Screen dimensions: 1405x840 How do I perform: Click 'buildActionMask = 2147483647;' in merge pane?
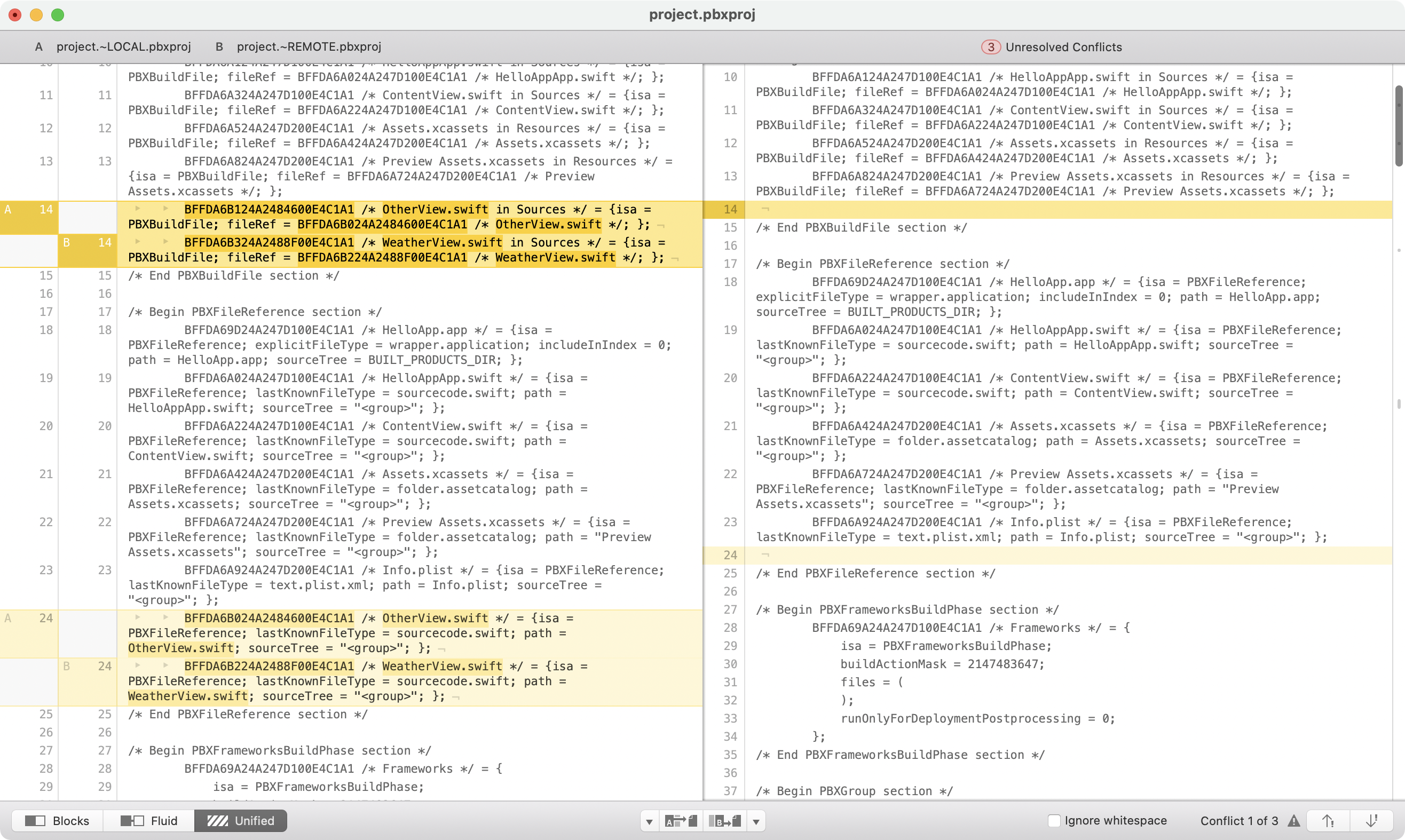[943, 664]
